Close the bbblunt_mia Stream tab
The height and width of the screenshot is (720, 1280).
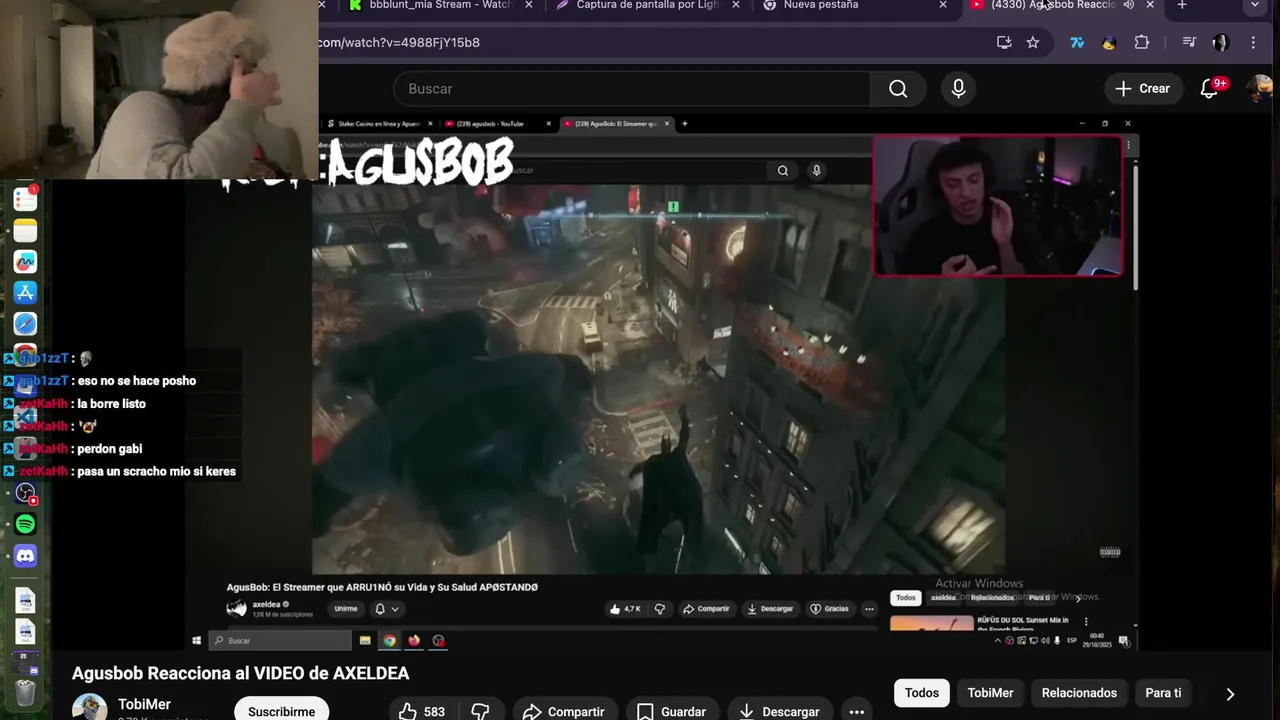[529, 5]
